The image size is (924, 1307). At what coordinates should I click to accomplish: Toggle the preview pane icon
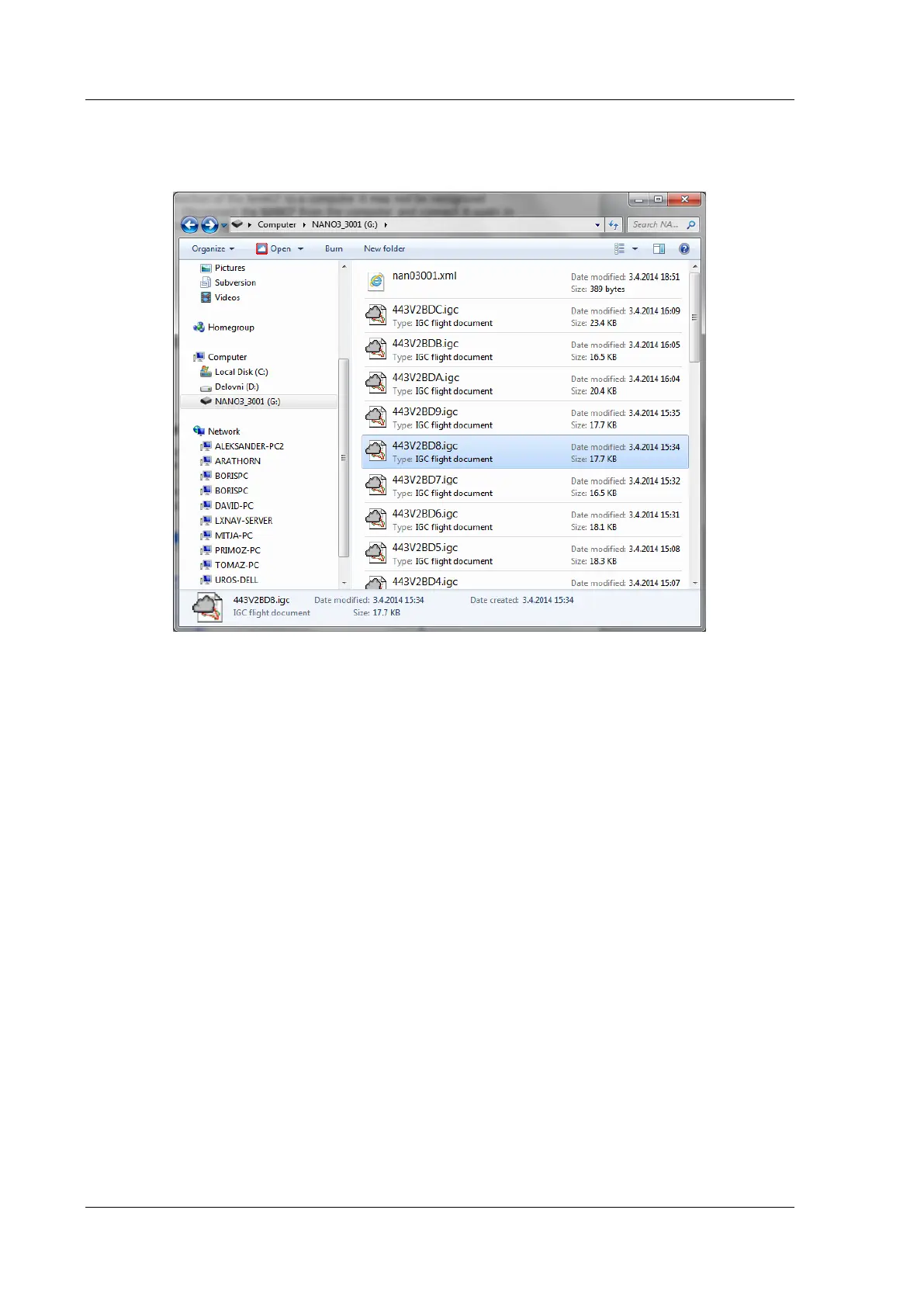pyautogui.click(x=659, y=249)
